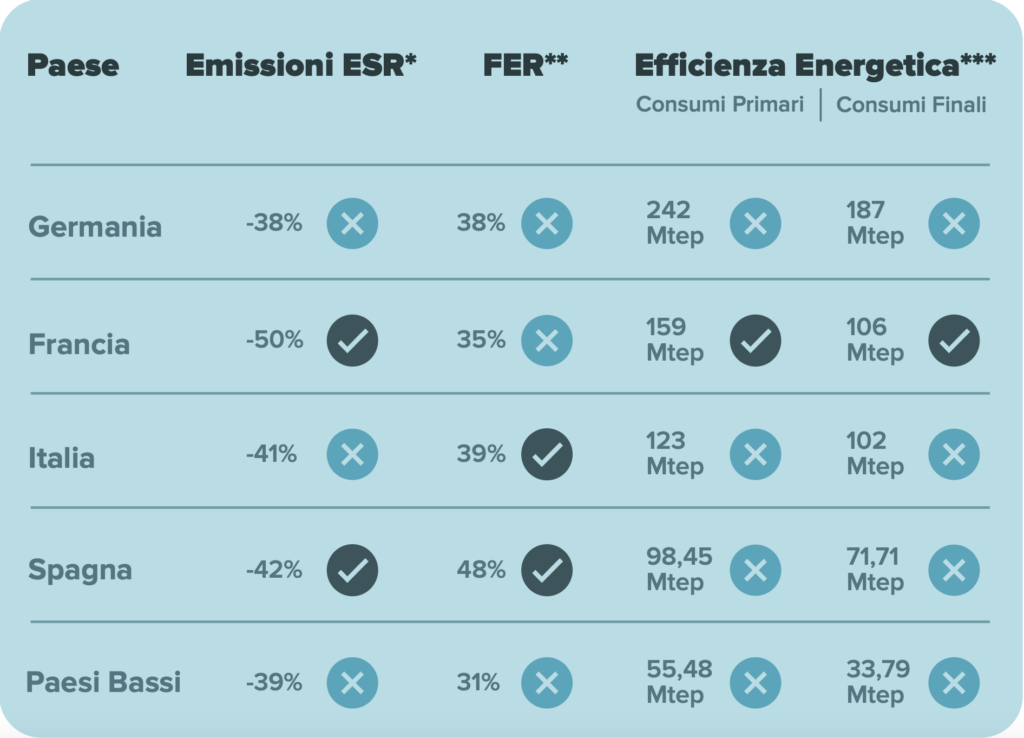The width and height of the screenshot is (1024, 738).
Task: Click the Paesi Bassi row label
Action: point(104,683)
